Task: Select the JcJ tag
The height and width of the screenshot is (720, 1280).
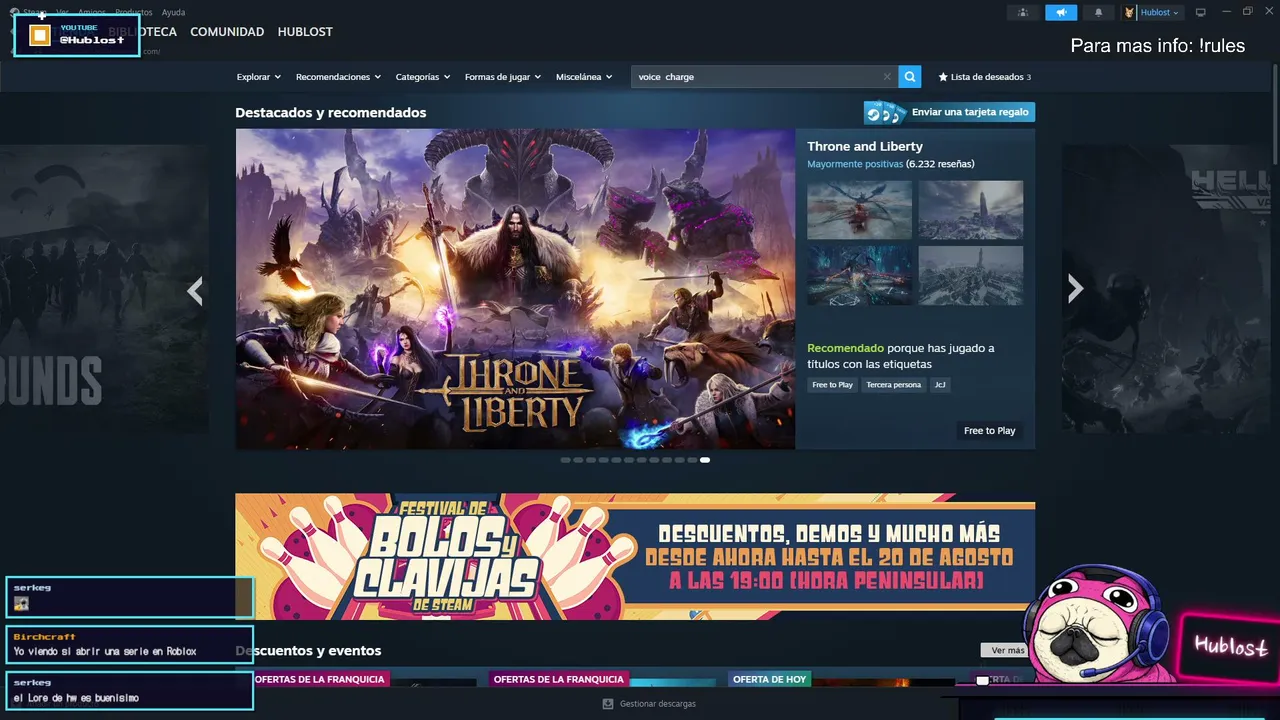Action: 940,385
